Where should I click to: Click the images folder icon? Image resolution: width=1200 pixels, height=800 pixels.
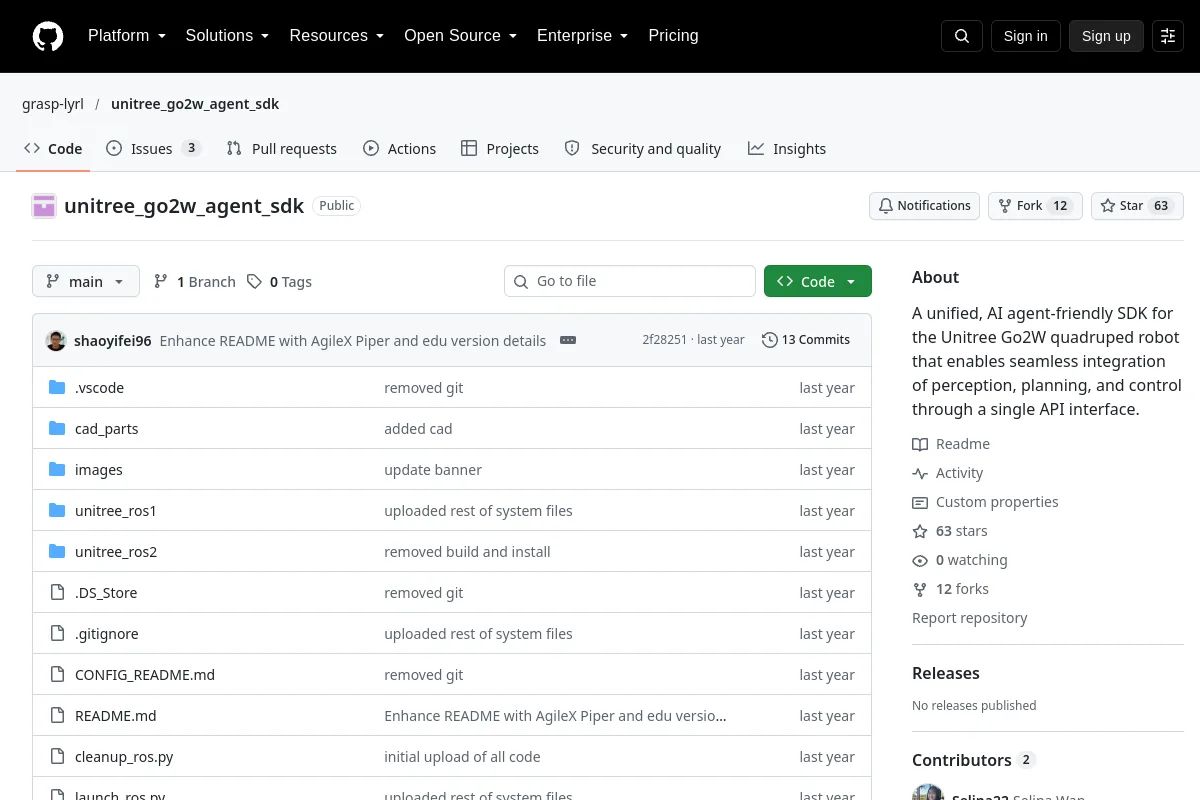[x=57, y=470]
